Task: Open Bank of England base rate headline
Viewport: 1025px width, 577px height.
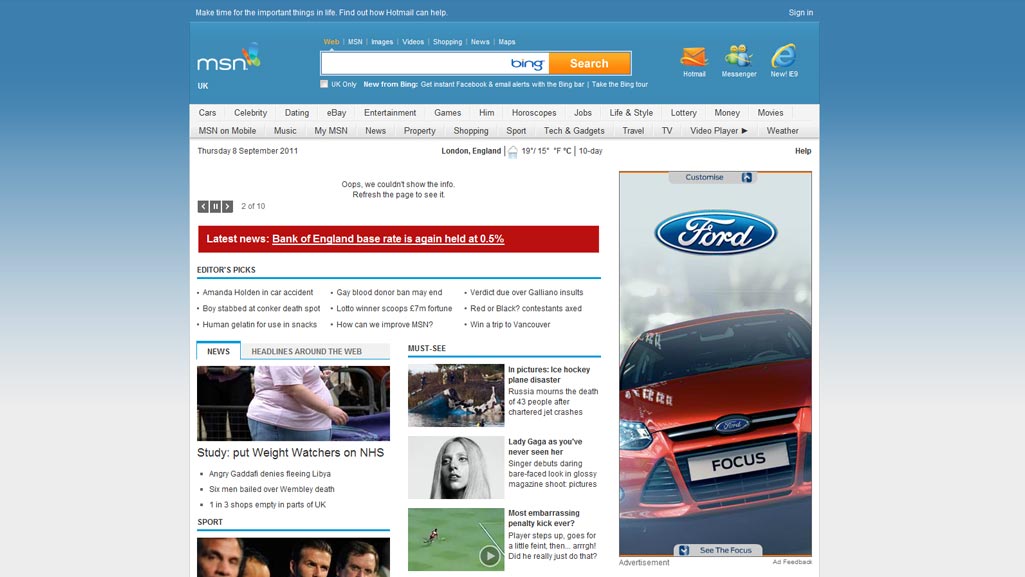Action: [388, 239]
